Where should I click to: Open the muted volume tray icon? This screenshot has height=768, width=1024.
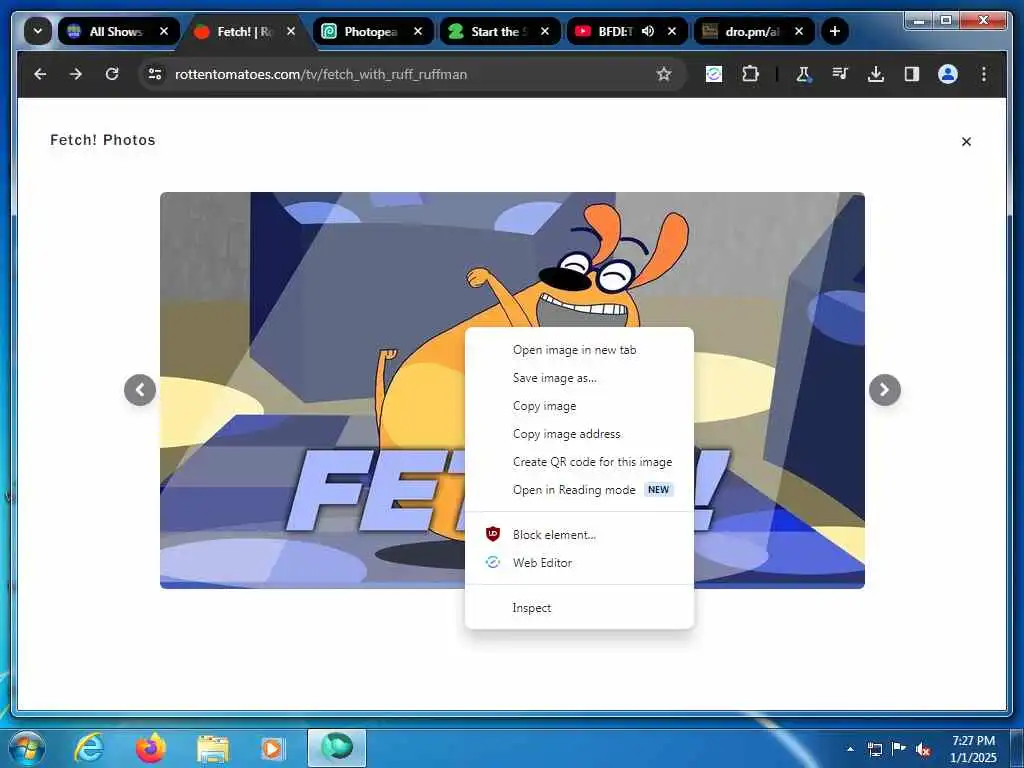tap(923, 750)
